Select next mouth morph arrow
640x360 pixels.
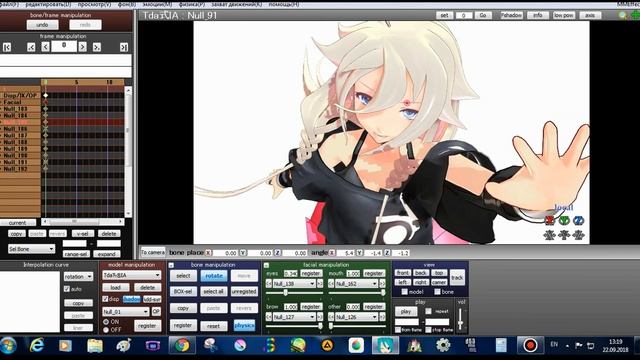(382, 283)
